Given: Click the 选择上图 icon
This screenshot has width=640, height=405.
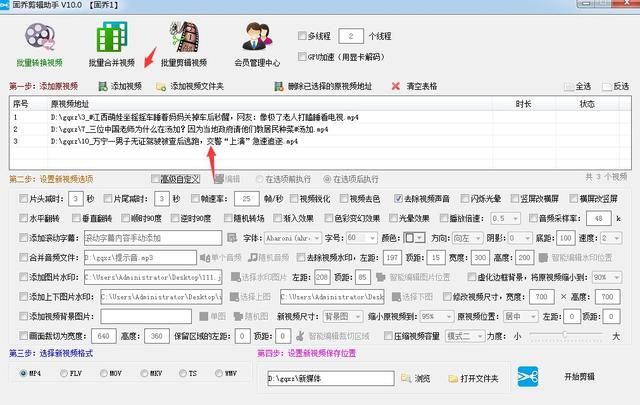Looking at the screenshot, I should tap(234, 297).
